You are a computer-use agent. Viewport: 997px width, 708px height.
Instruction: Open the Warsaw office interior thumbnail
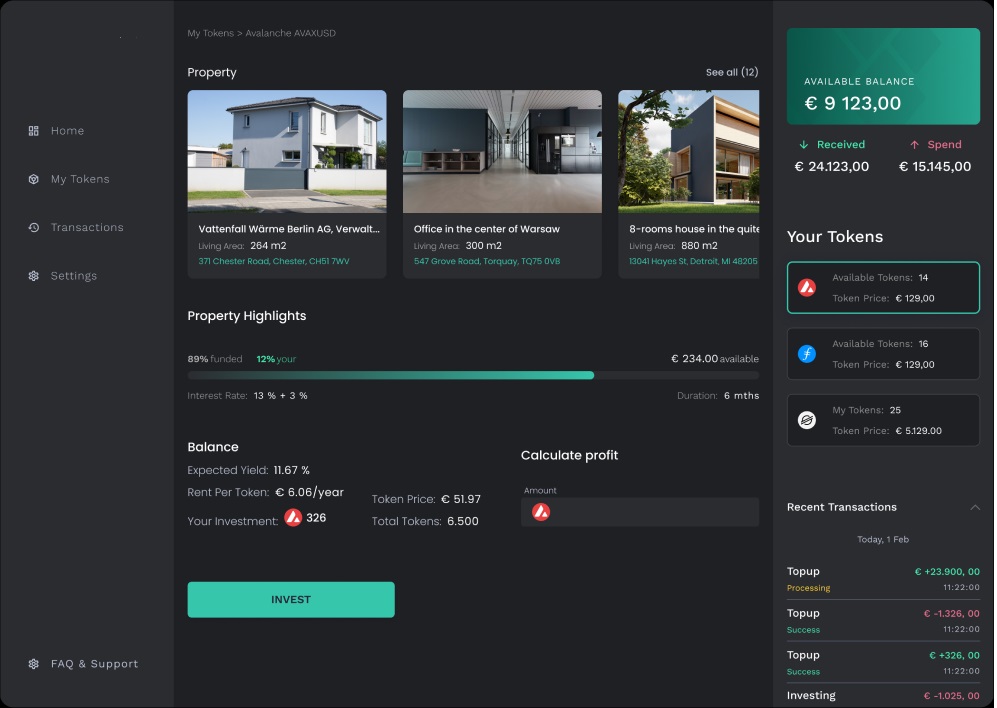502,151
